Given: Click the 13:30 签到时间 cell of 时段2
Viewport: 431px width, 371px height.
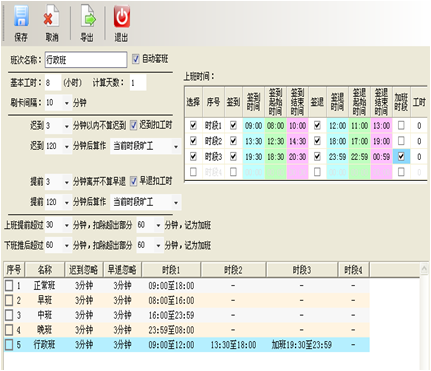Looking at the screenshot, I should 254,141.
